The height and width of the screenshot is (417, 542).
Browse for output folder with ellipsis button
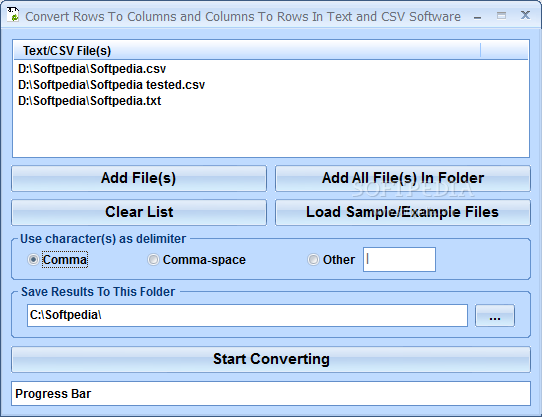click(495, 315)
